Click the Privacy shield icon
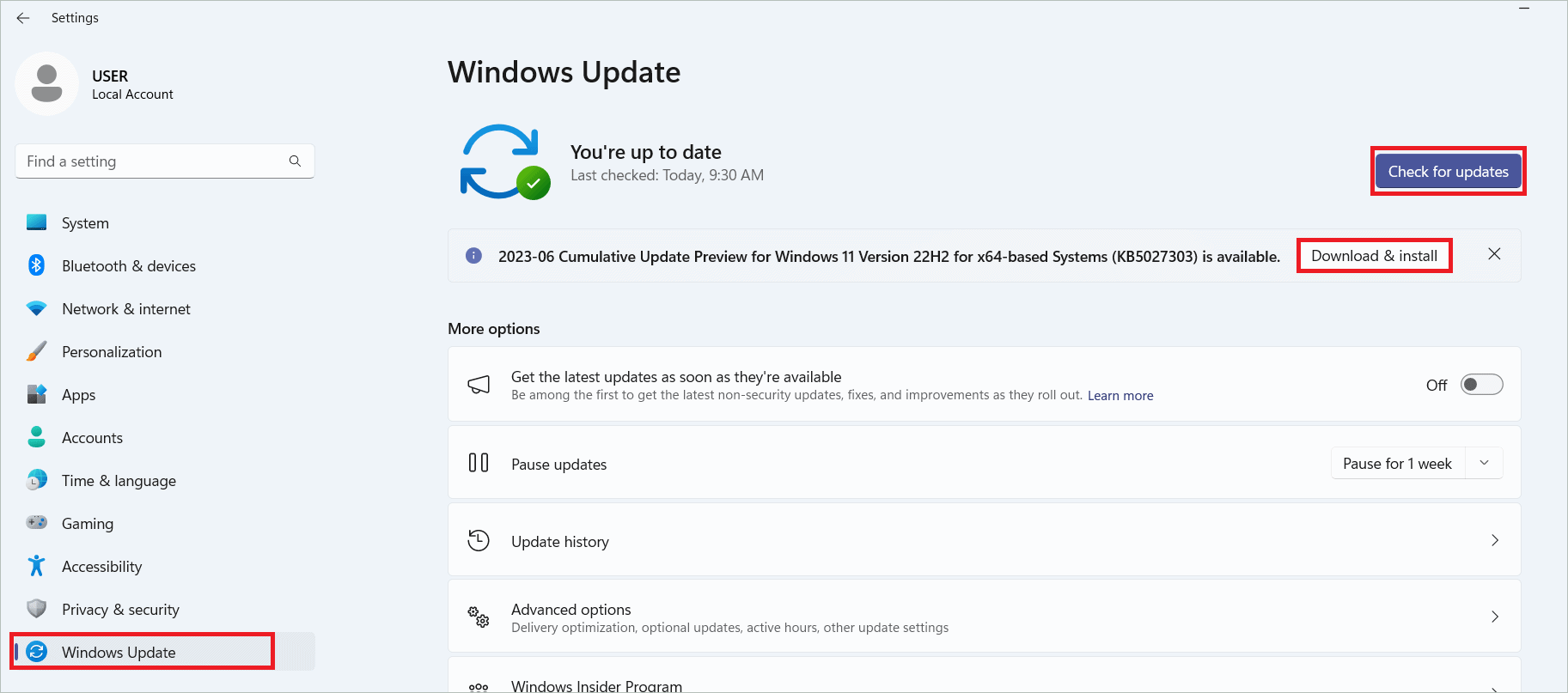This screenshot has width=1568, height=693. pyautogui.click(x=36, y=609)
